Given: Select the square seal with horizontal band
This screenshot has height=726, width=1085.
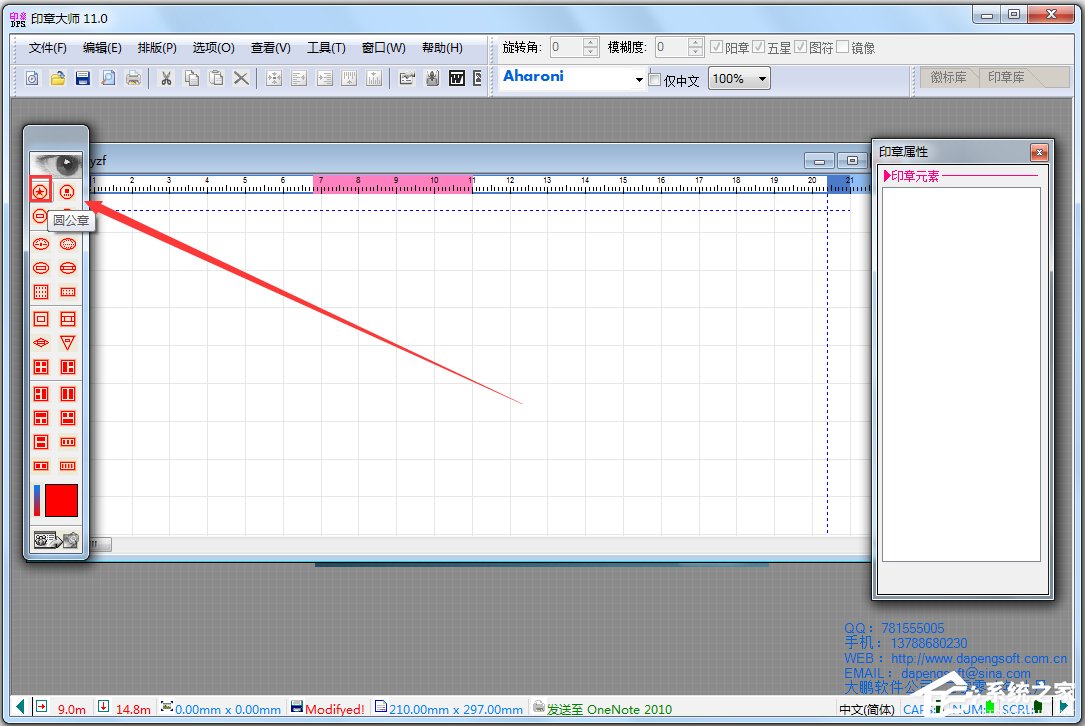Looking at the screenshot, I should click(x=68, y=319).
